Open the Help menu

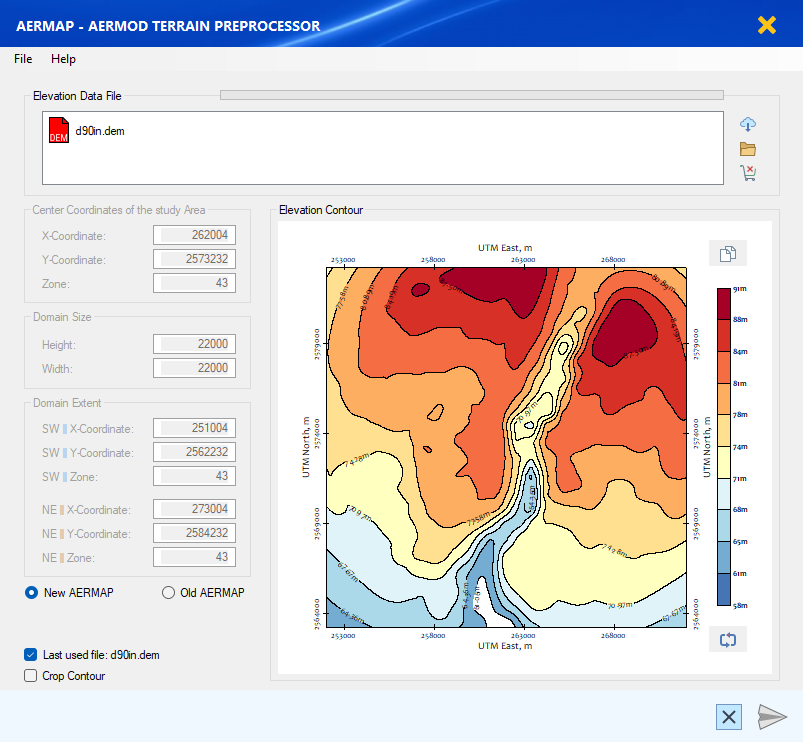tap(64, 59)
